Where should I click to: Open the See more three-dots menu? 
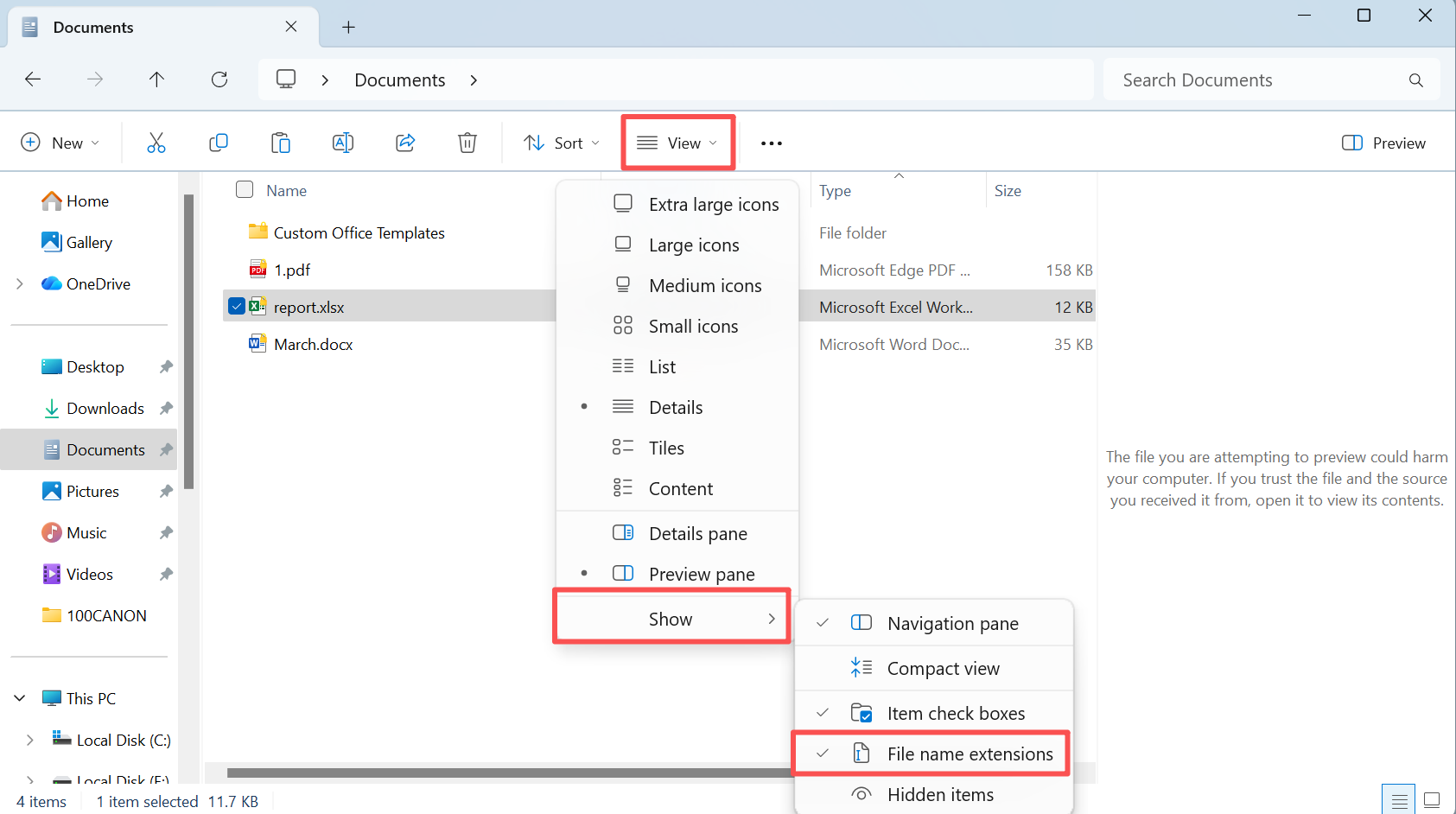[772, 143]
